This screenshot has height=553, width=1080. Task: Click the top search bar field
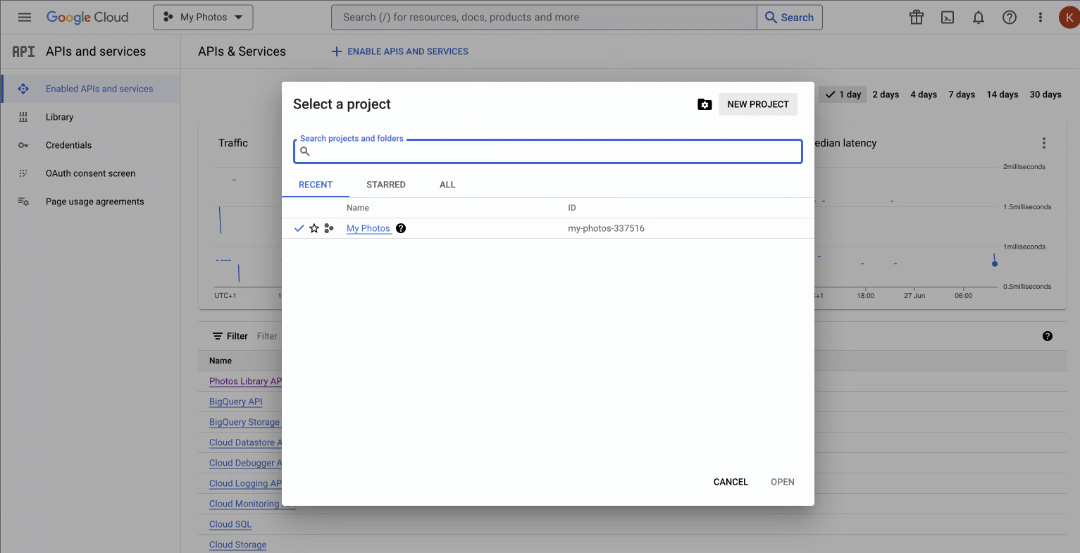[543, 17]
